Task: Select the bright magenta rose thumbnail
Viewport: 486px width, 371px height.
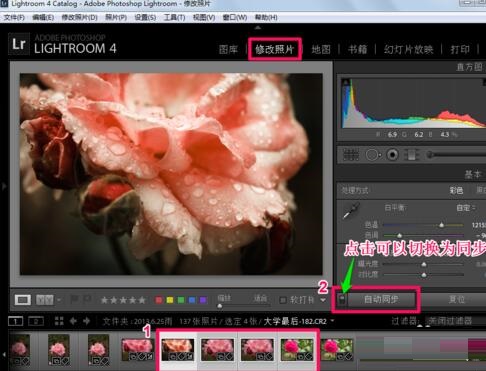Action: (297, 350)
